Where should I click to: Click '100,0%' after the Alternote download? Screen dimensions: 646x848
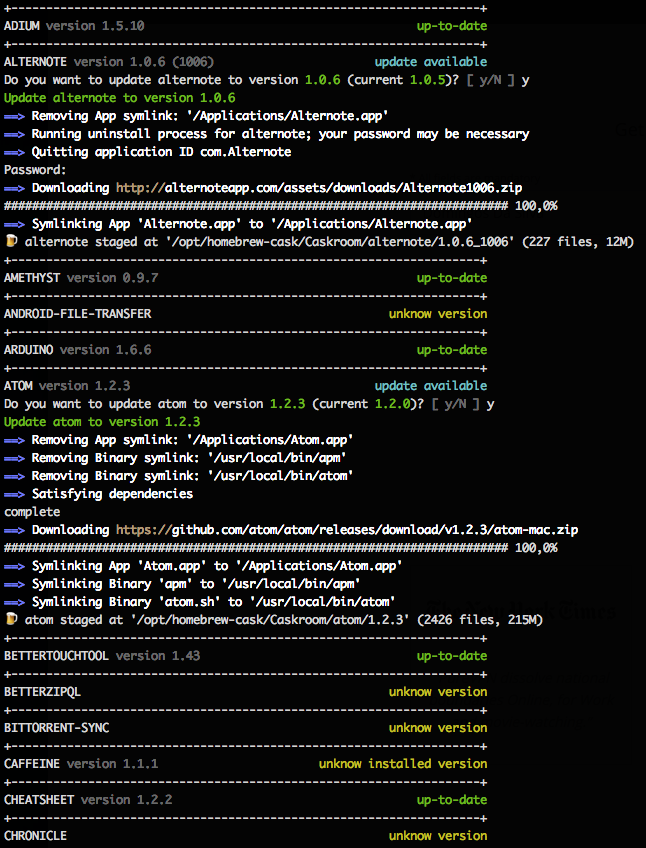click(536, 206)
